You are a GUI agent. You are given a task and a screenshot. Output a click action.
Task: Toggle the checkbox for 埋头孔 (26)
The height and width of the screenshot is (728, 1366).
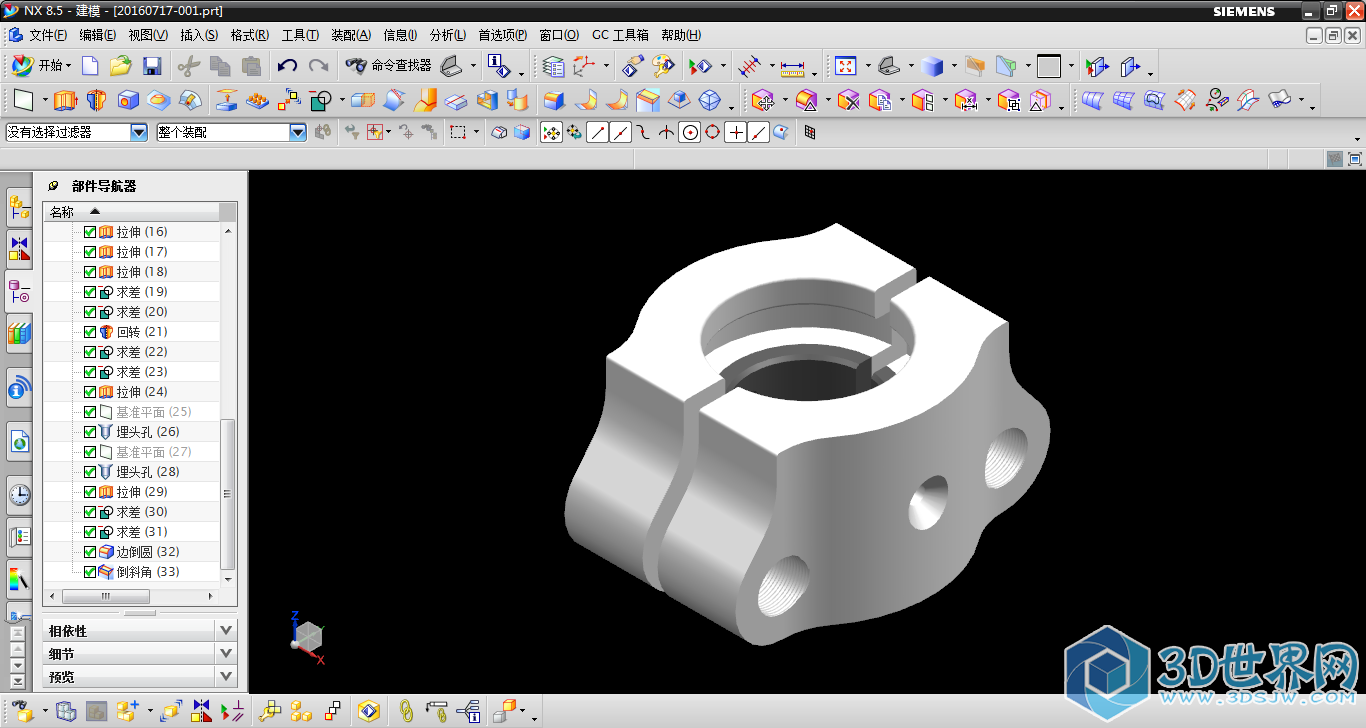[x=90, y=432]
